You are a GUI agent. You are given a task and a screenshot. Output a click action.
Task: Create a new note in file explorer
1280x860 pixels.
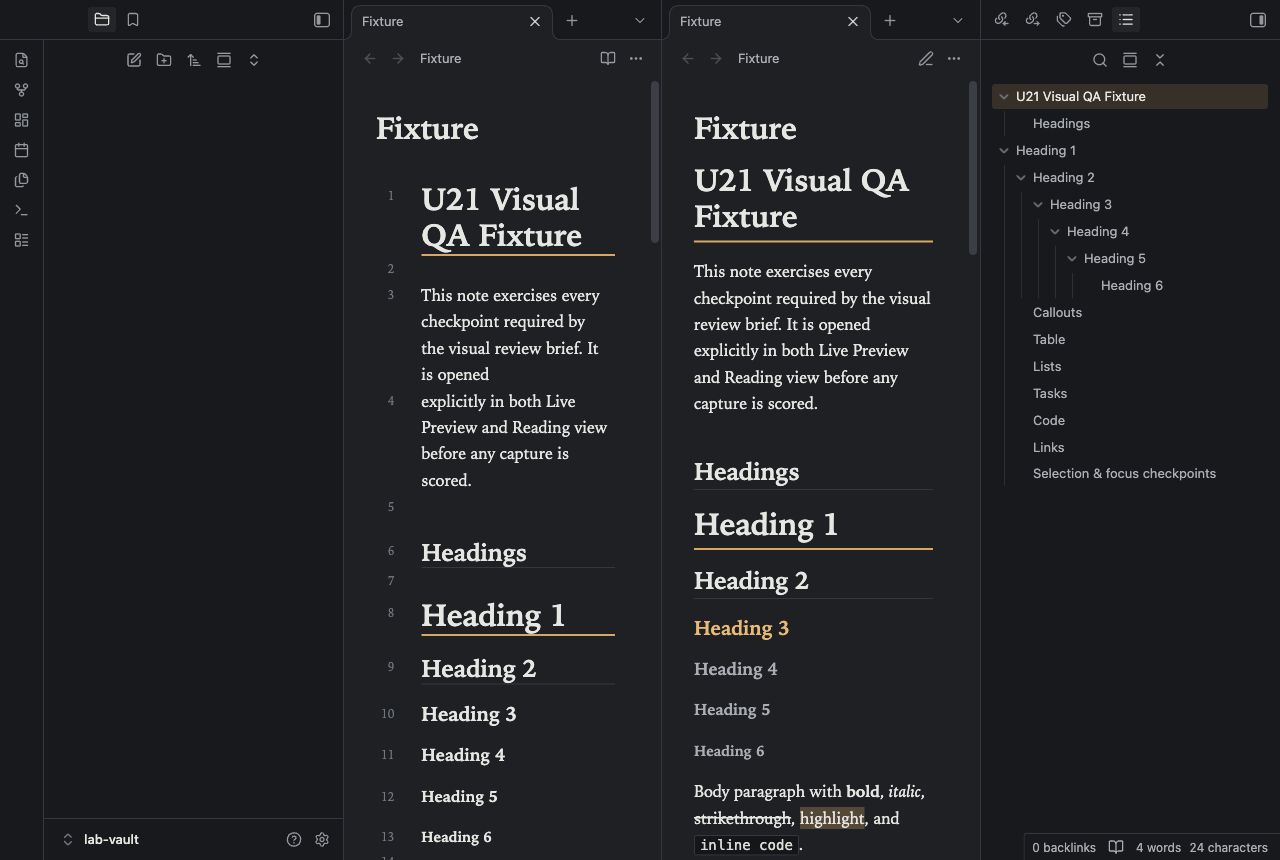[134, 60]
